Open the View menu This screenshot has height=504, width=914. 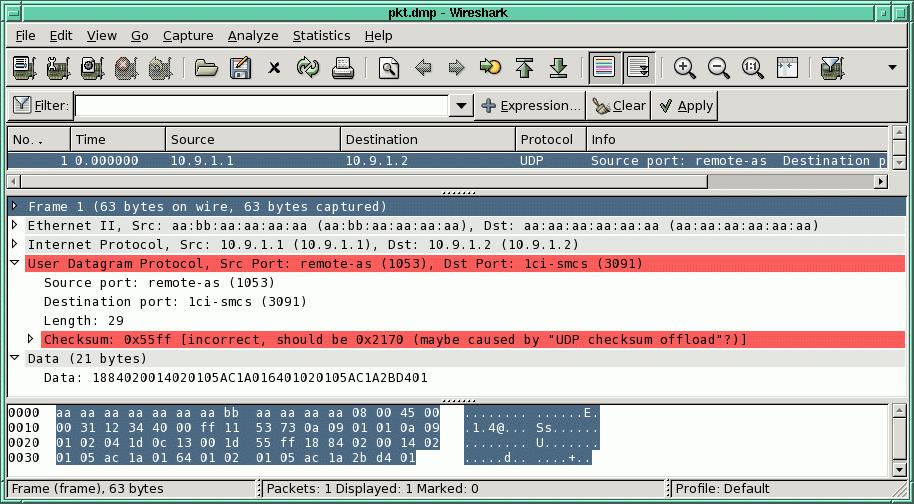pyautogui.click(x=101, y=36)
